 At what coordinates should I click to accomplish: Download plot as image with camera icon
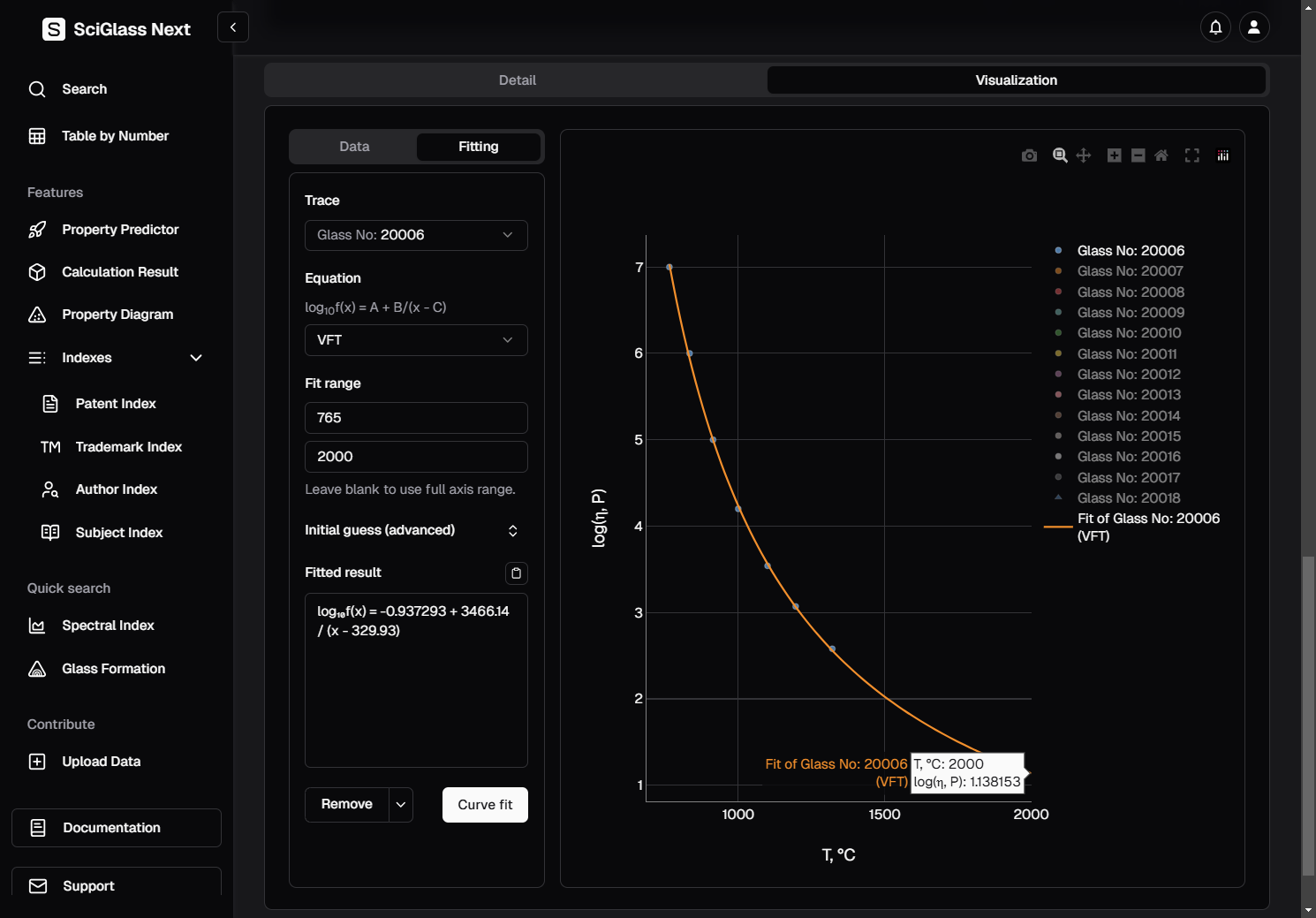point(1029,156)
